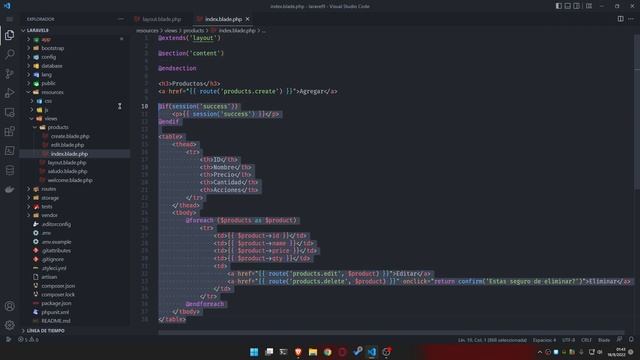Open Source Control view in activity bar
640x360 pixels.
[9, 73]
